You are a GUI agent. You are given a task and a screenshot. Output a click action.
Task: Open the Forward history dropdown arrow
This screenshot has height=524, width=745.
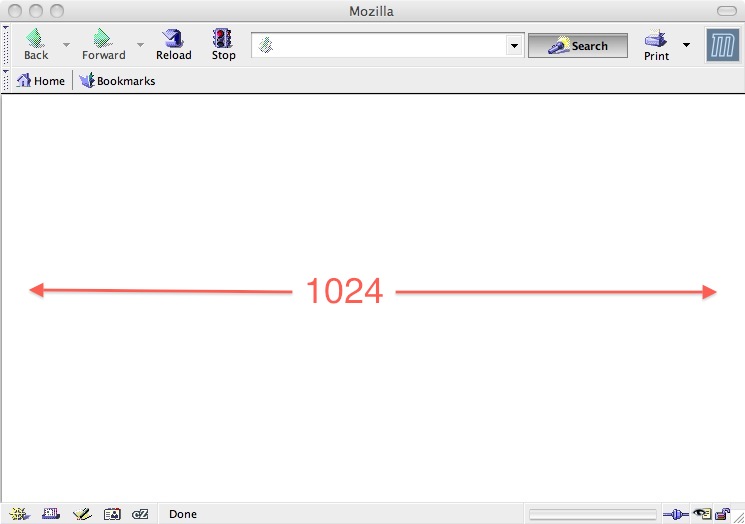(140, 45)
